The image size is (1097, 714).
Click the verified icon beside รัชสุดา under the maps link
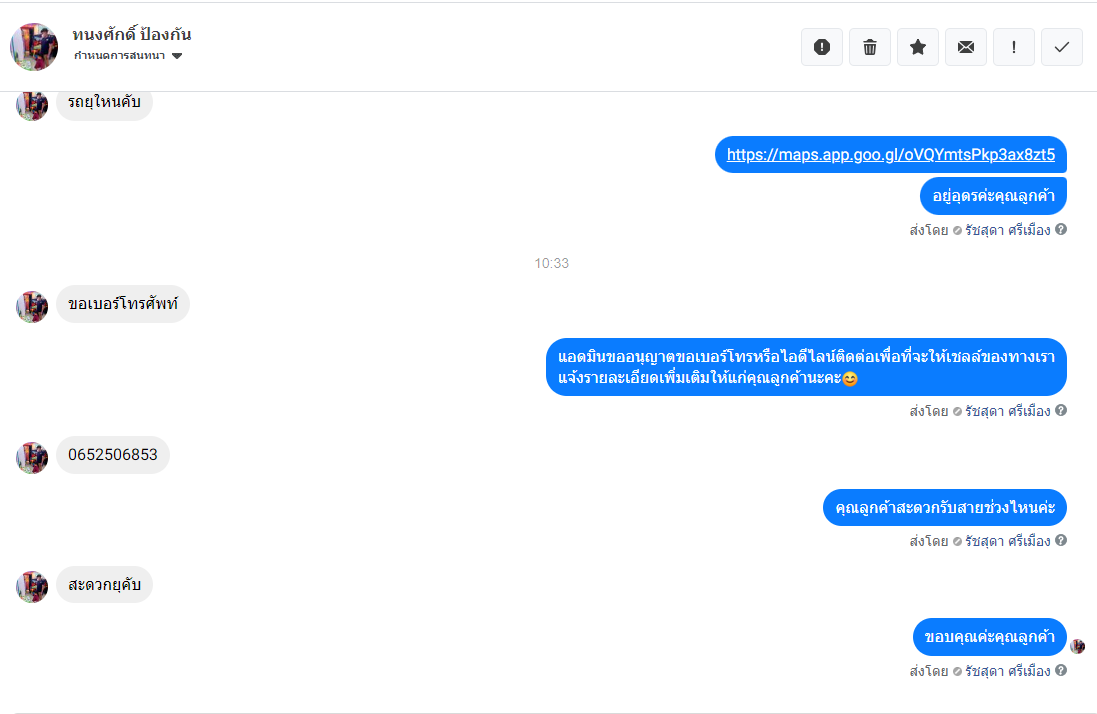tap(957, 230)
